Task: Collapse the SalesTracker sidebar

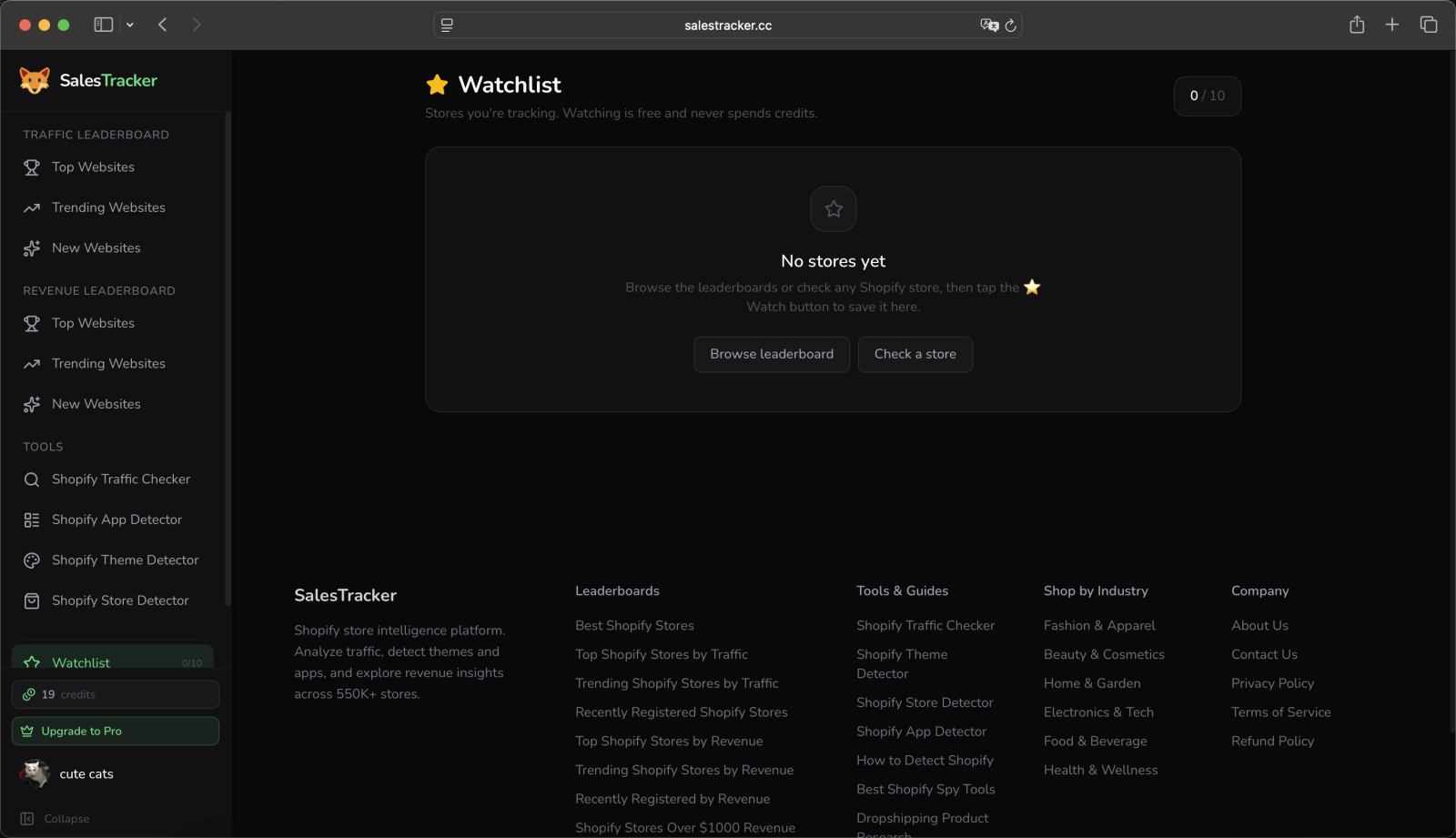Action: click(56, 819)
